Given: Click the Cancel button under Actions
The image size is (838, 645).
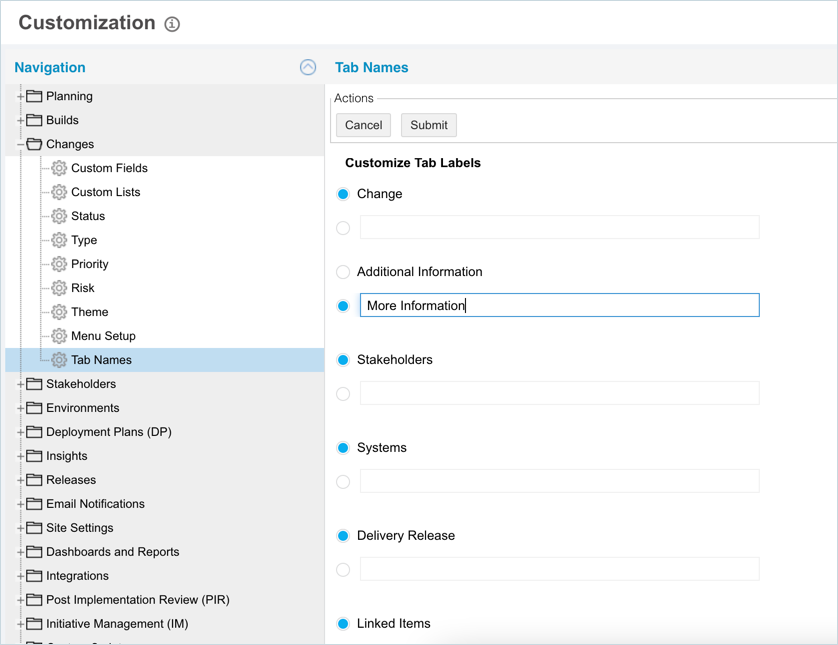Looking at the screenshot, I should click(363, 125).
